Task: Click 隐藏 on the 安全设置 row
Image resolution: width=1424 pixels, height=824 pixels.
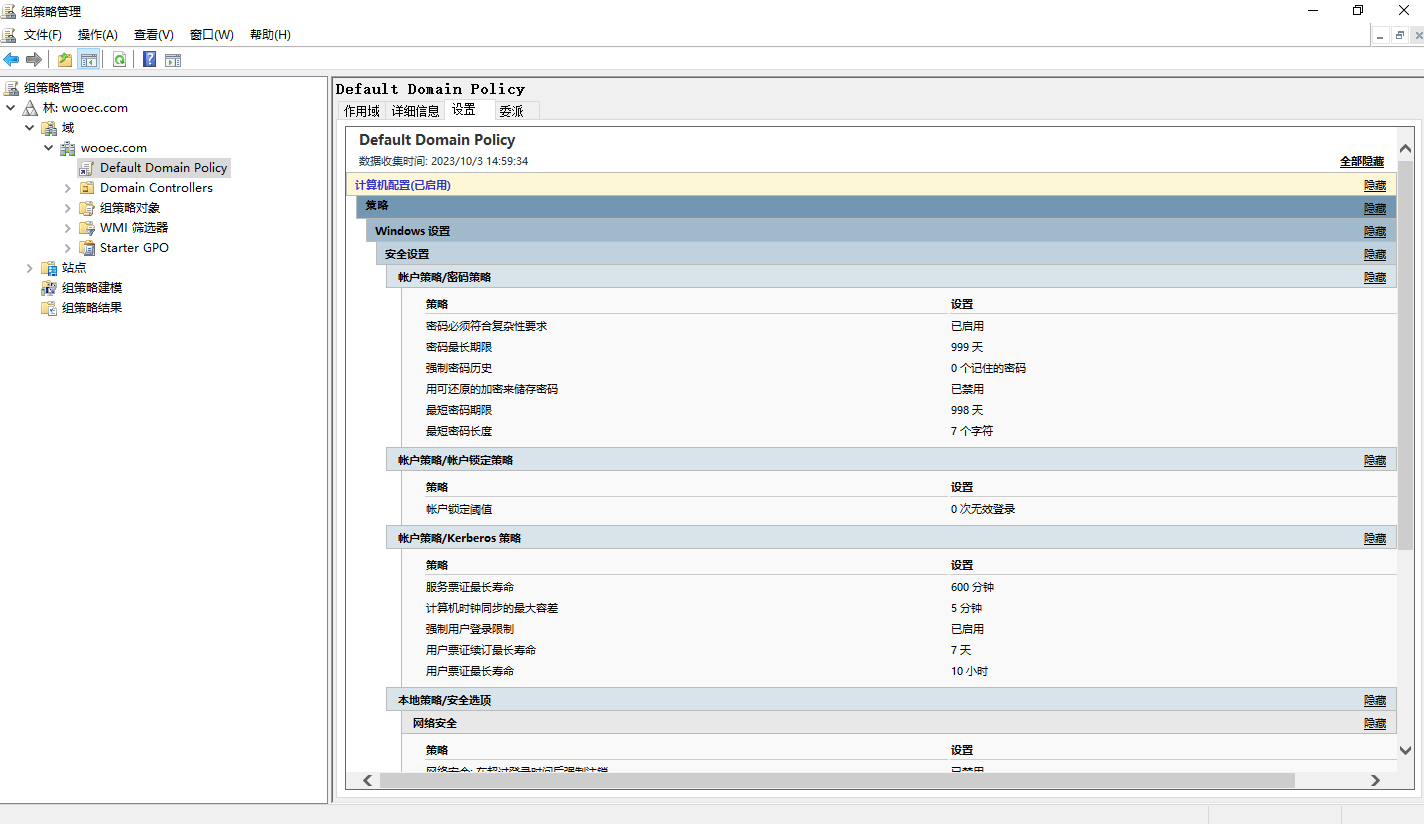Action: [x=1375, y=254]
